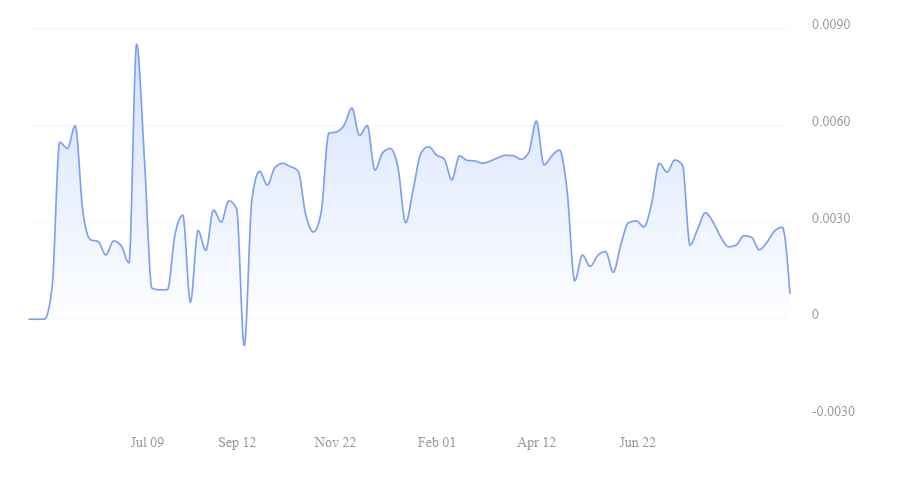Click the 0.0060 y-axis value

(x=831, y=121)
